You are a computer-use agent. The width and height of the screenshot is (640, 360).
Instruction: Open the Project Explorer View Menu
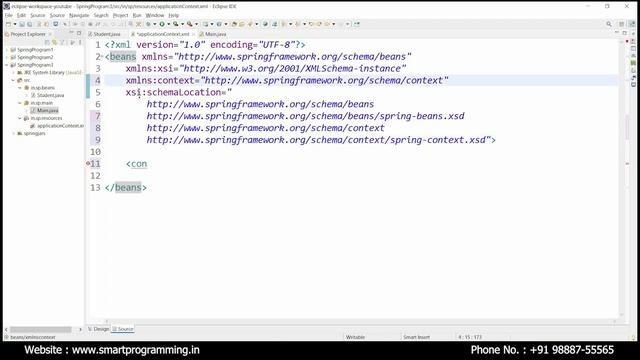(80, 42)
